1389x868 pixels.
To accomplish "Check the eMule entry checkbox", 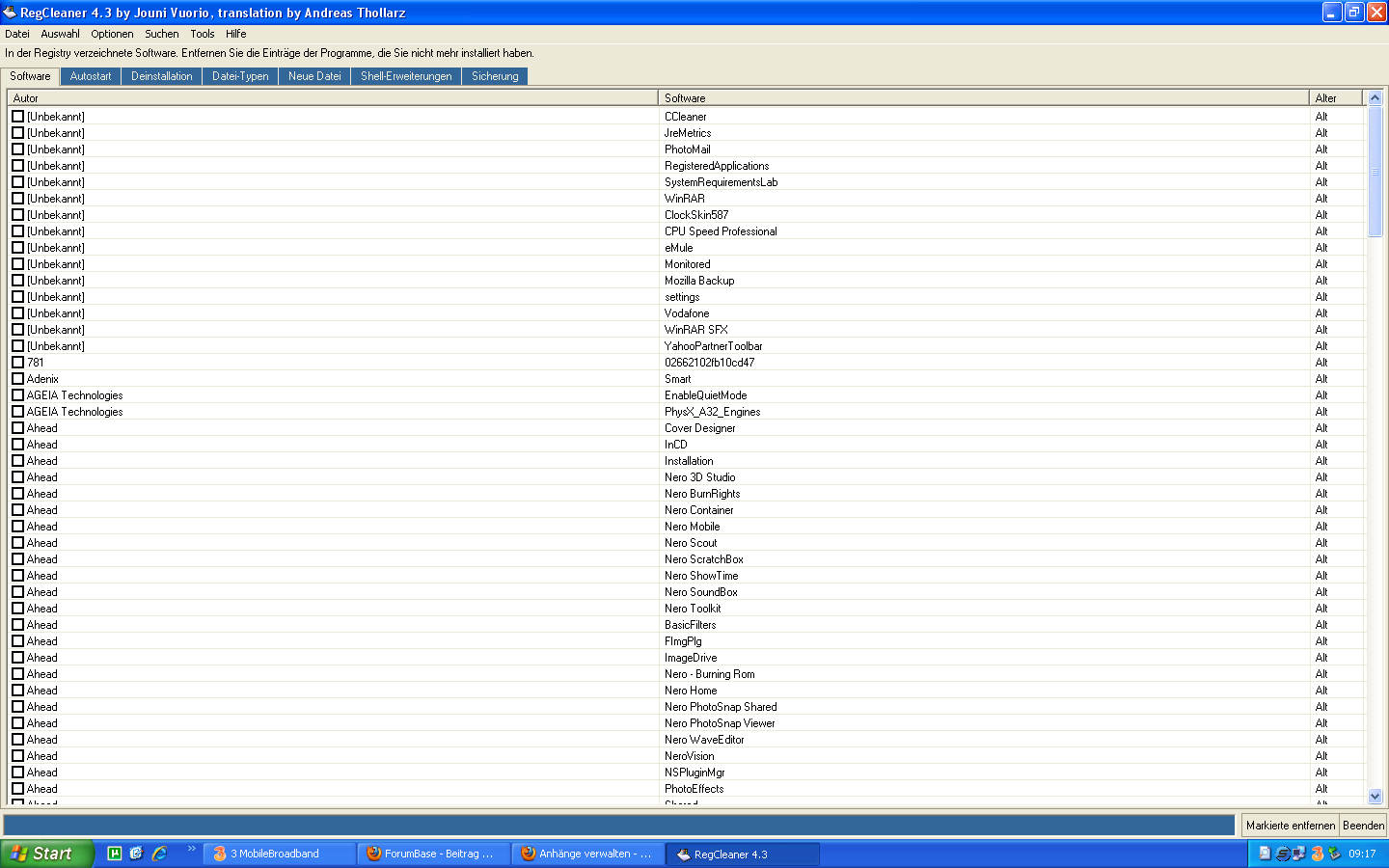I will pyautogui.click(x=17, y=247).
